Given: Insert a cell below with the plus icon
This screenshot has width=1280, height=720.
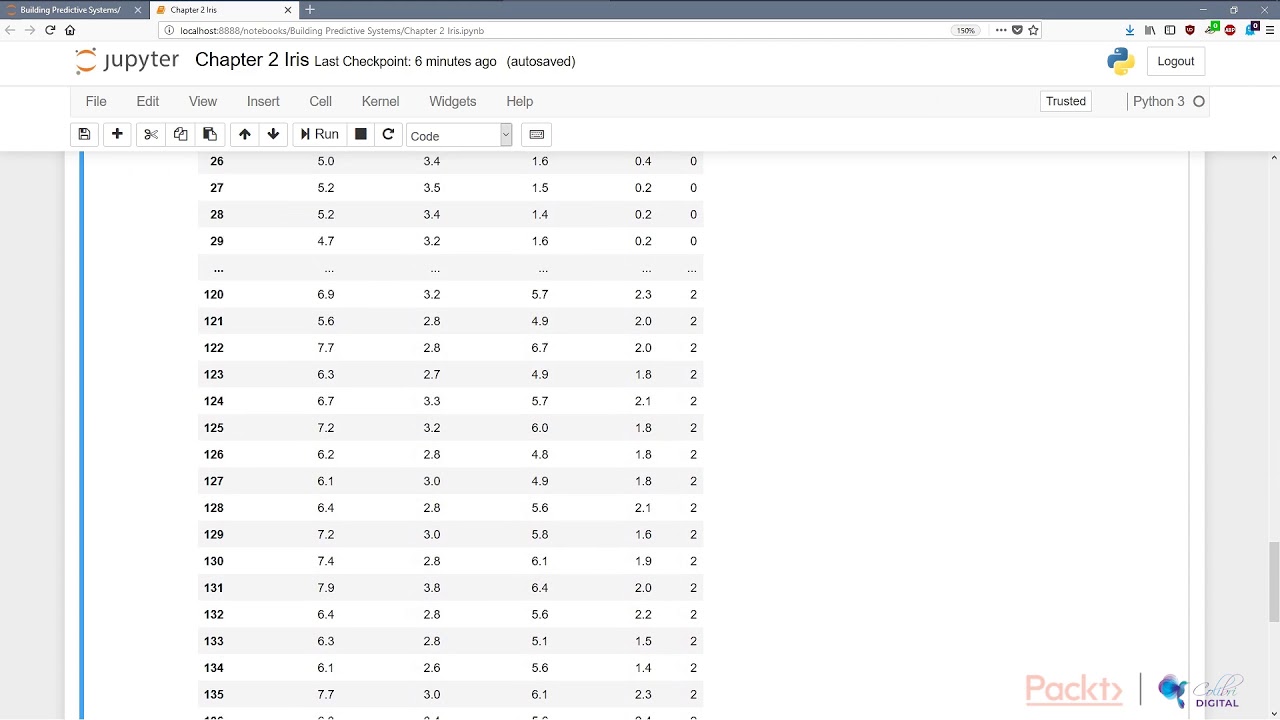Looking at the screenshot, I should 117,134.
